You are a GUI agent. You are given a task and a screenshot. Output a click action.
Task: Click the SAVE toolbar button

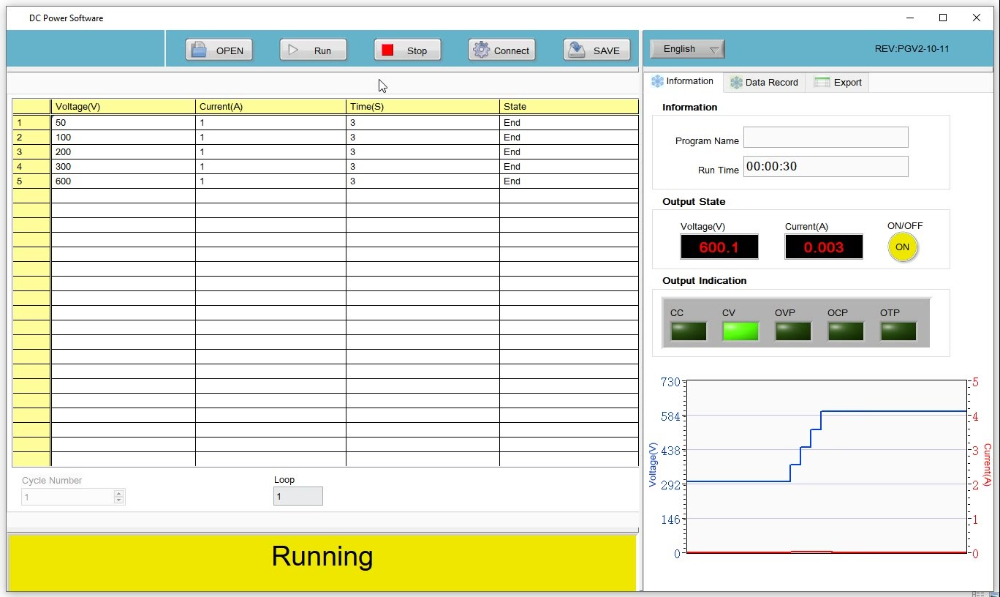click(596, 50)
